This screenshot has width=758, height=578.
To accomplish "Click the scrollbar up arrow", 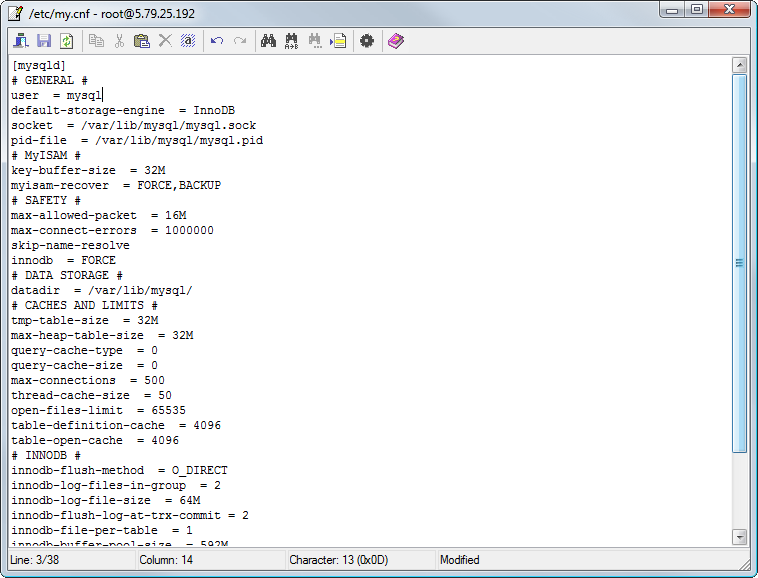I will (739, 65).
